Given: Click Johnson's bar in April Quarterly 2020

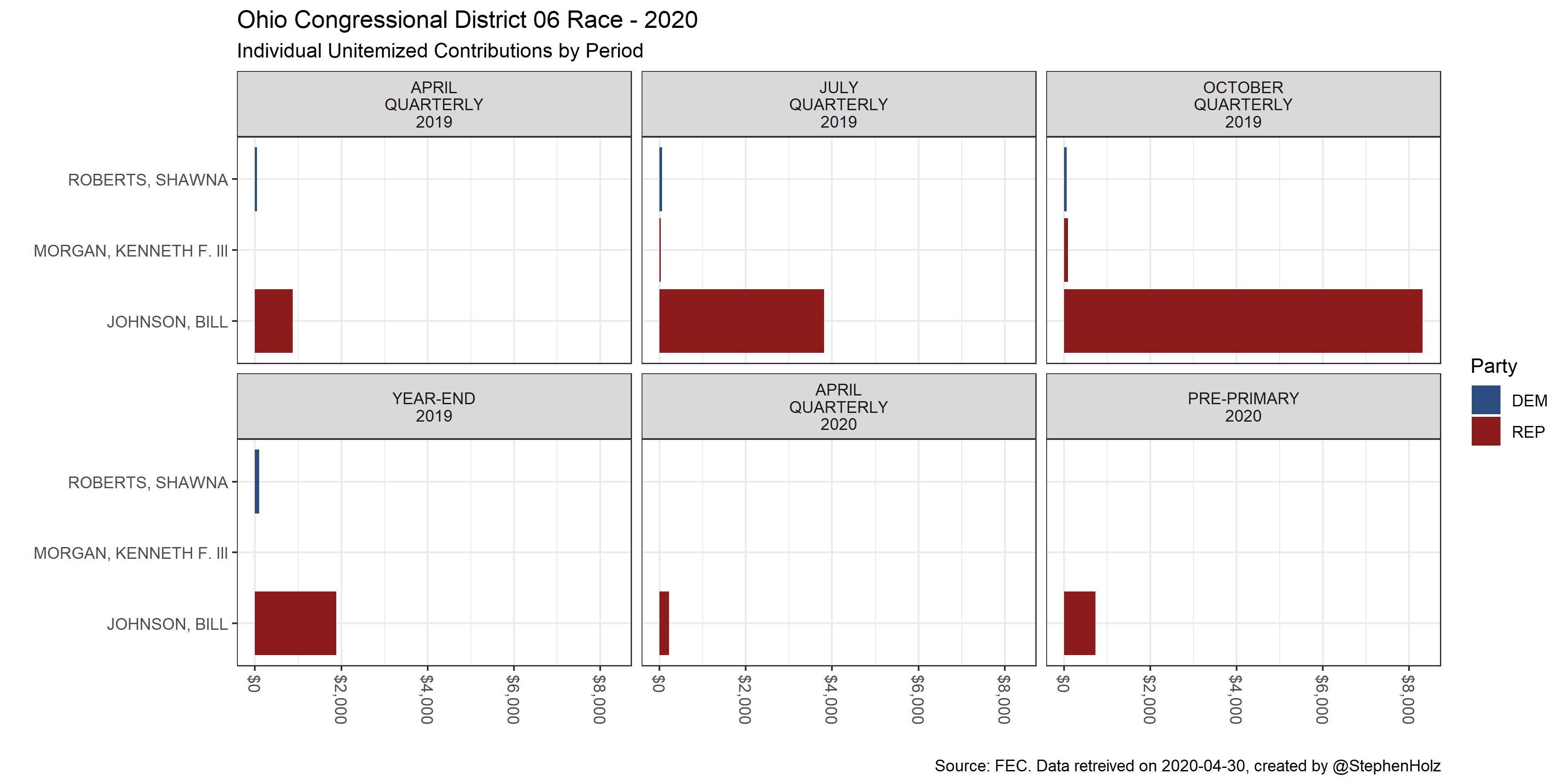Looking at the screenshot, I should 664,623.
